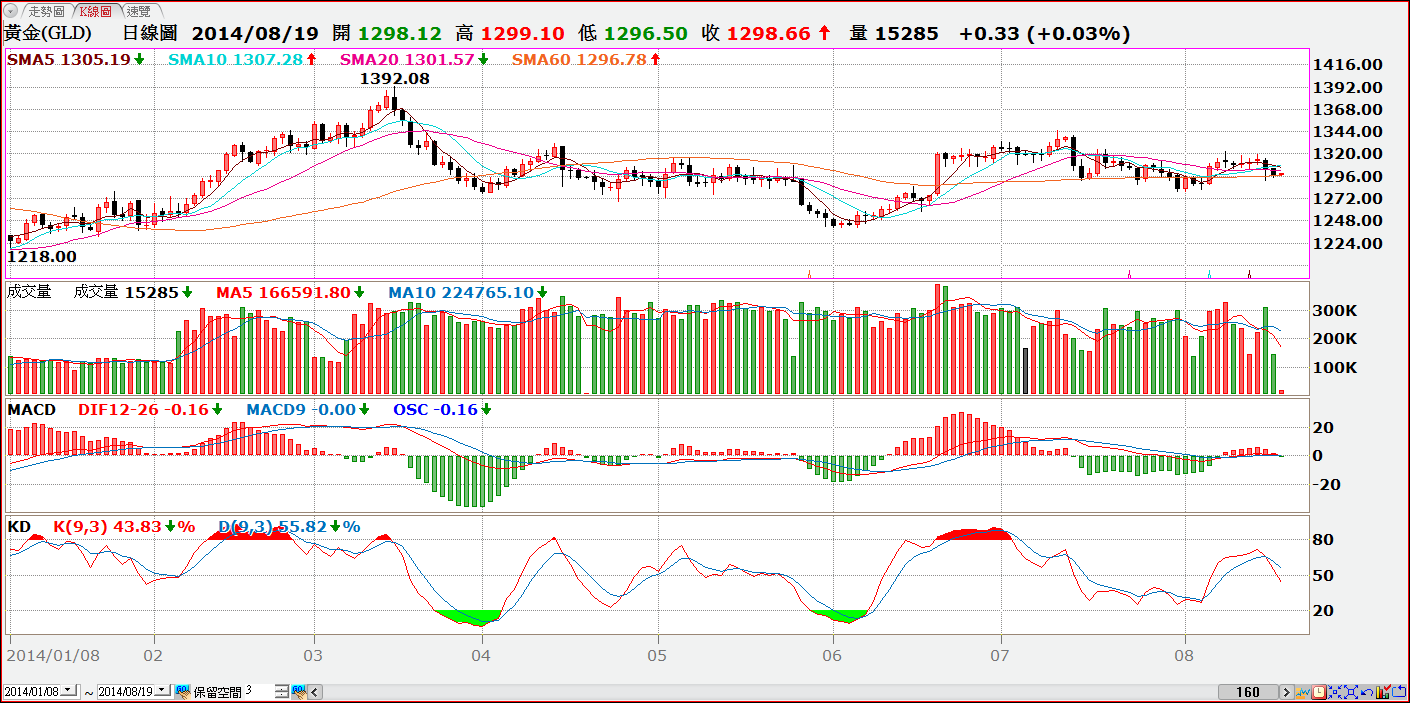The width and height of the screenshot is (1410, 703).
Task: Click the 高 1299.10 high value
Action: coord(510,34)
